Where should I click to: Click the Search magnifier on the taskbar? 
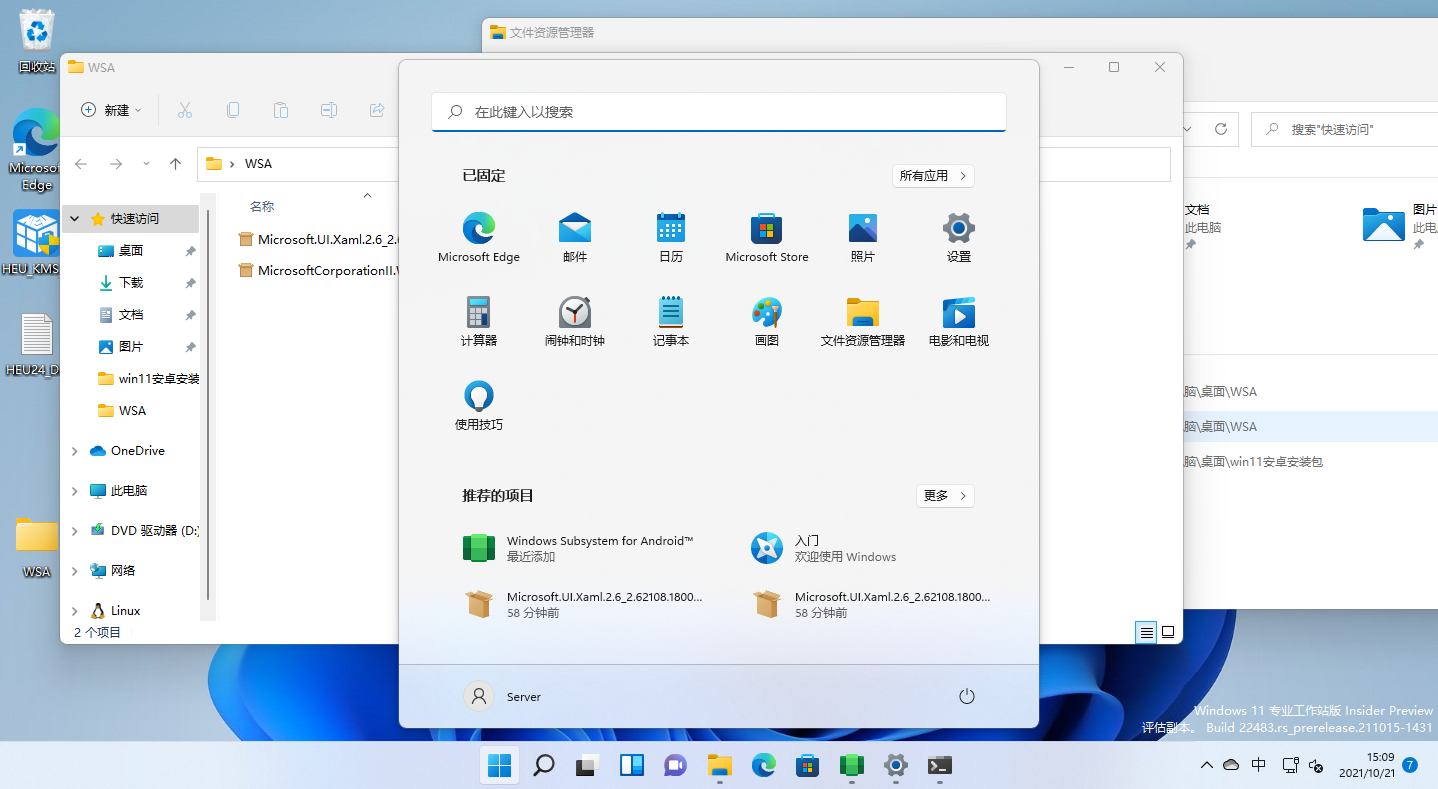pos(543,766)
